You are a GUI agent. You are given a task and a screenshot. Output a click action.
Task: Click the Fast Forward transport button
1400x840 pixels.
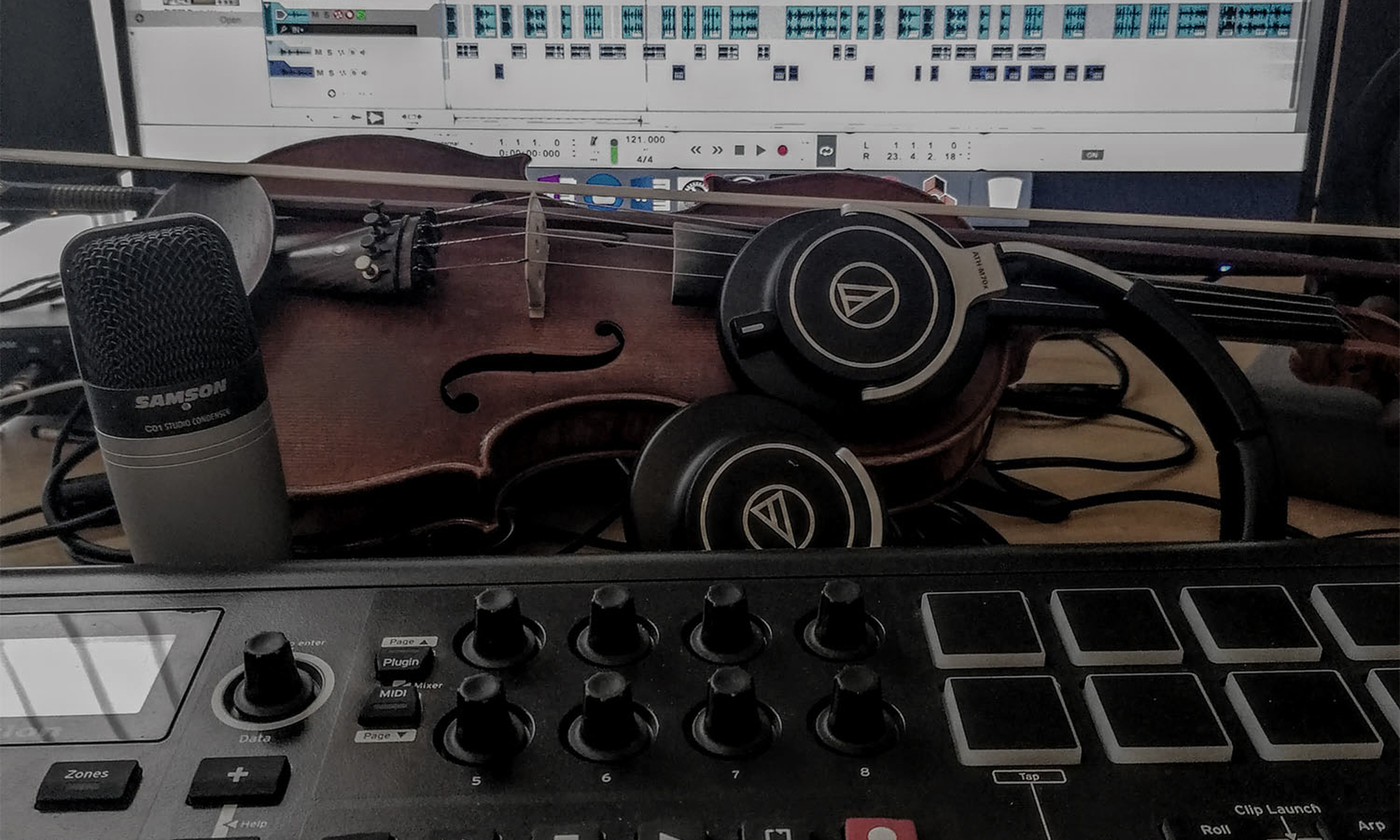pos(717,150)
